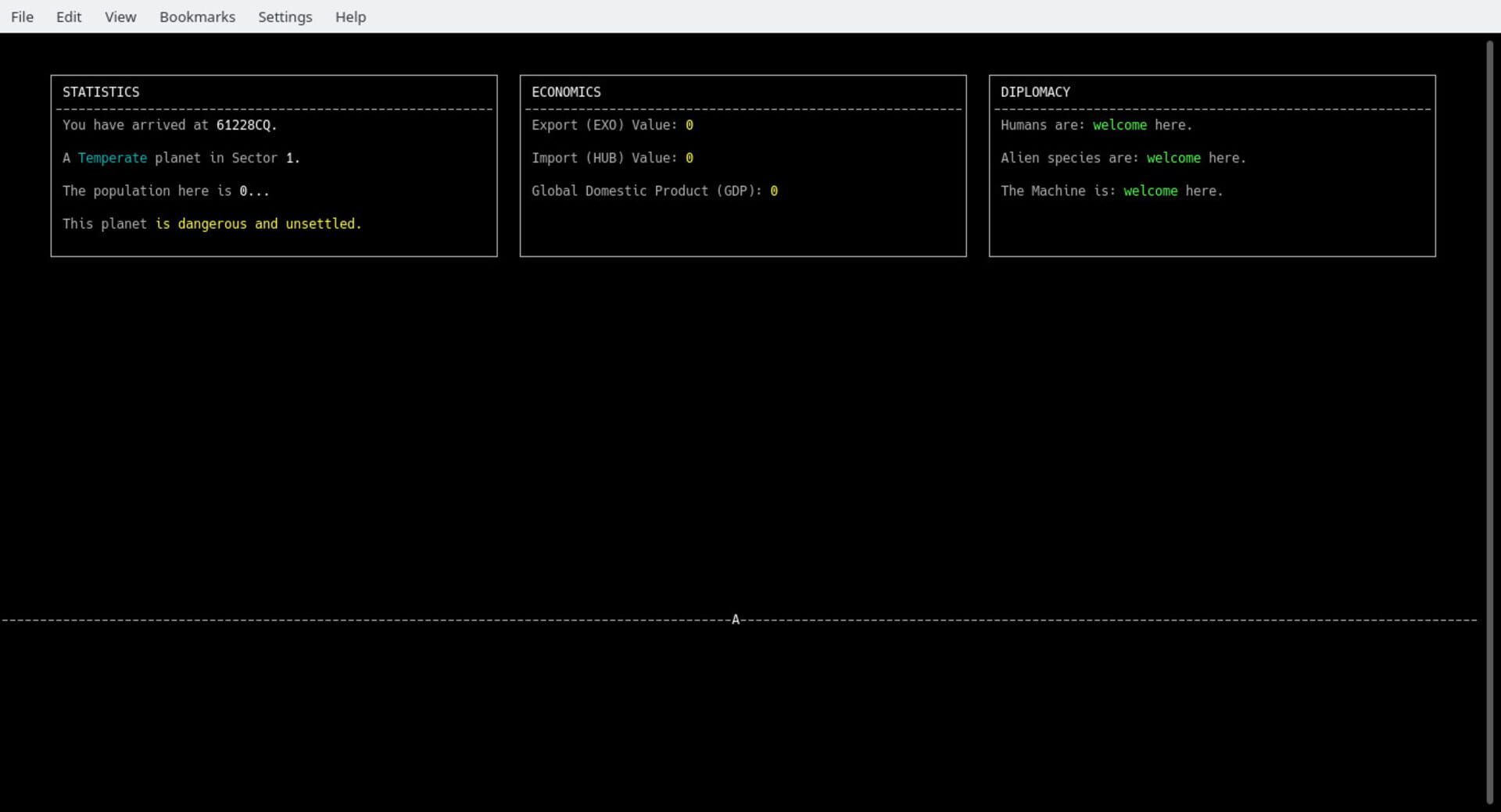
Task: Click the ECONOMICS panel header
Action: (x=566, y=91)
